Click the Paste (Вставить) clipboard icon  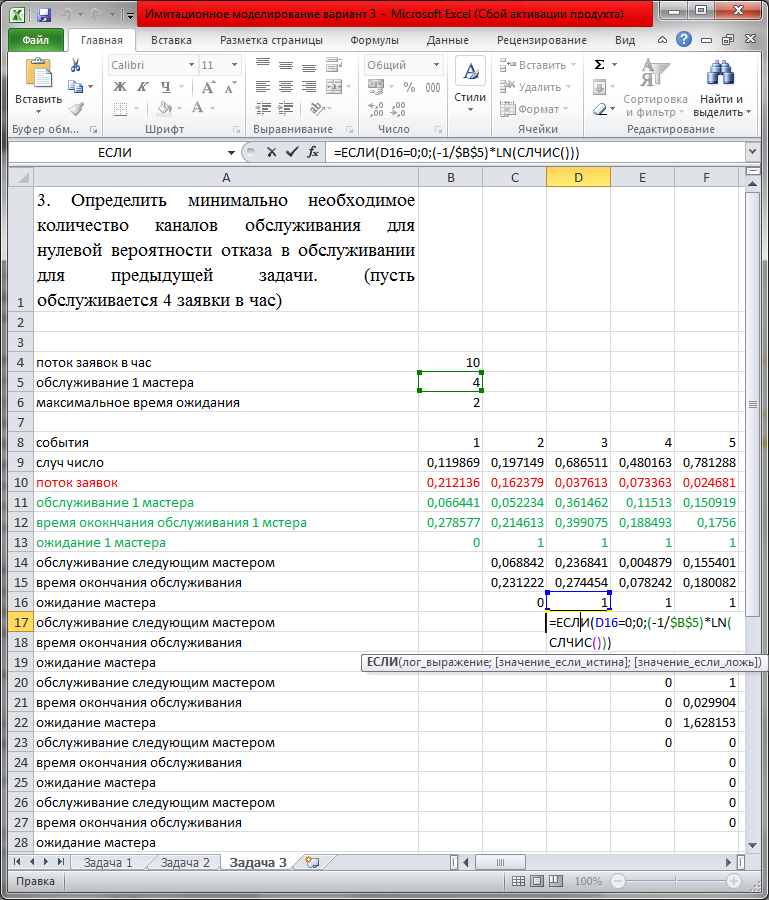point(38,73)
